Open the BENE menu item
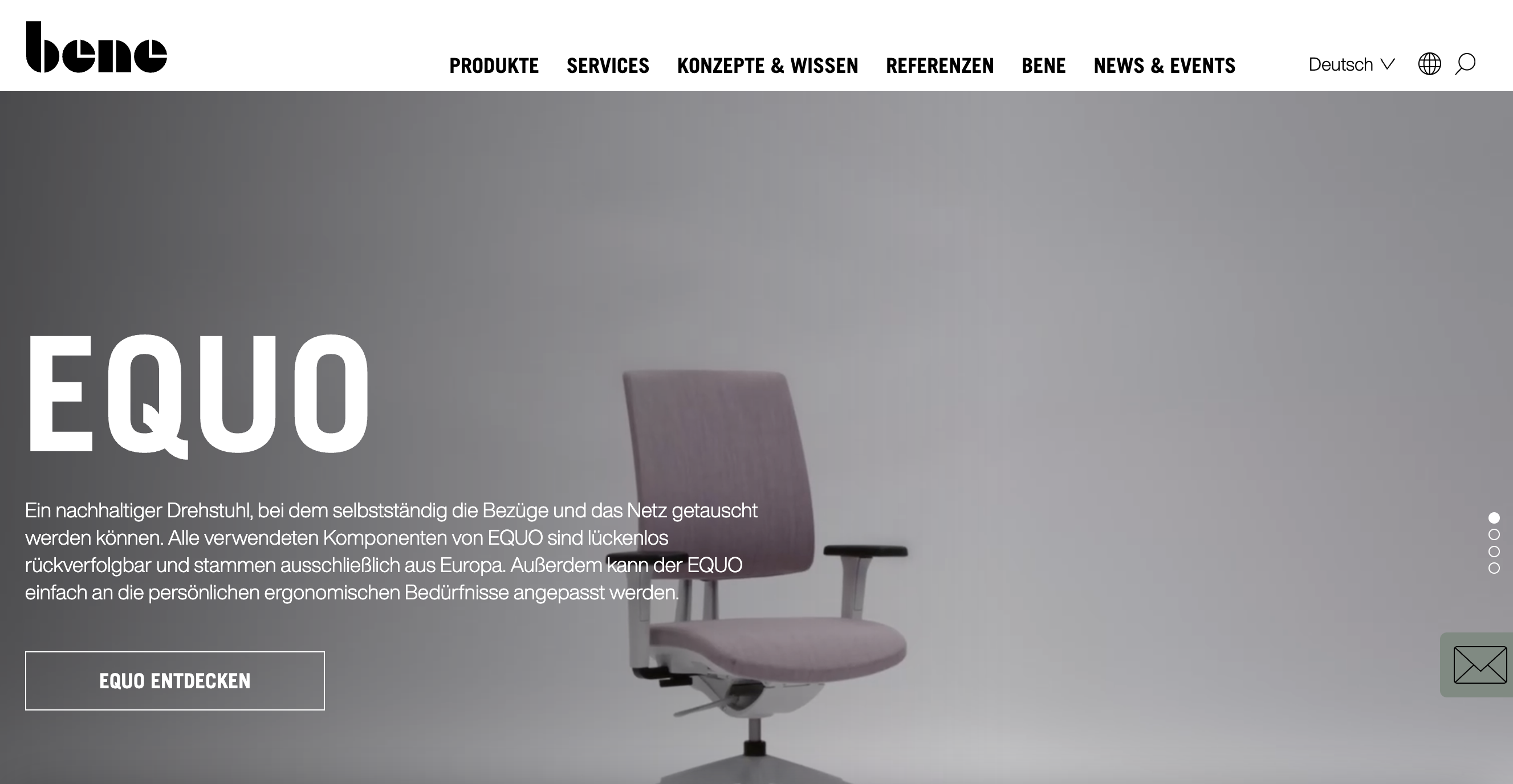Viewport: 1513px width, 784px height. click(1044, 66)
